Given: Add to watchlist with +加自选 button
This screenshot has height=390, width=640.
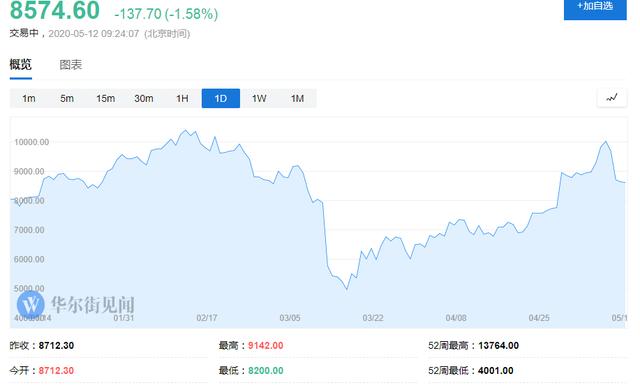Looking at the screenshot, I should [595, 8].
